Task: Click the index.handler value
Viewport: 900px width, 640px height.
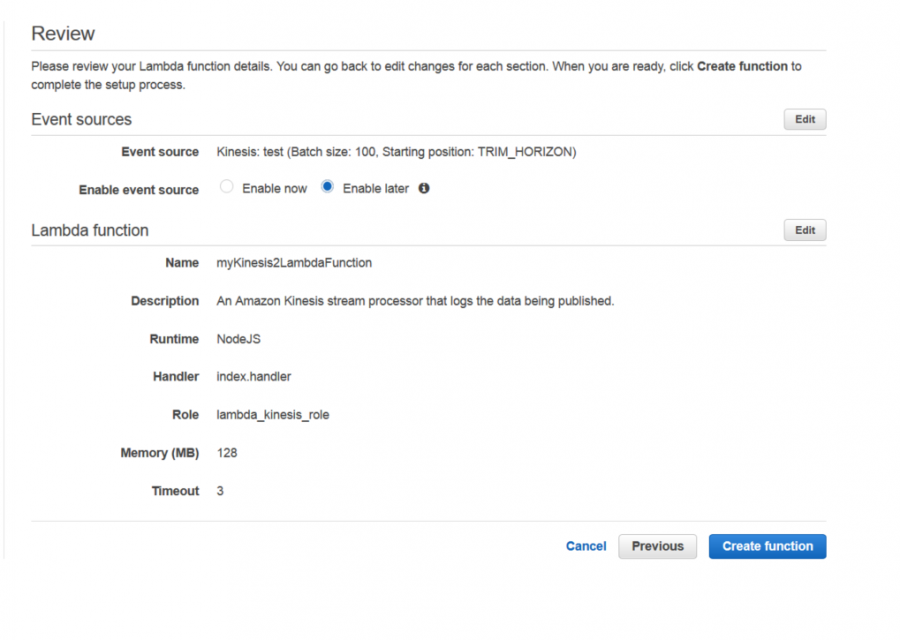Action: click(x=254, y=377)
